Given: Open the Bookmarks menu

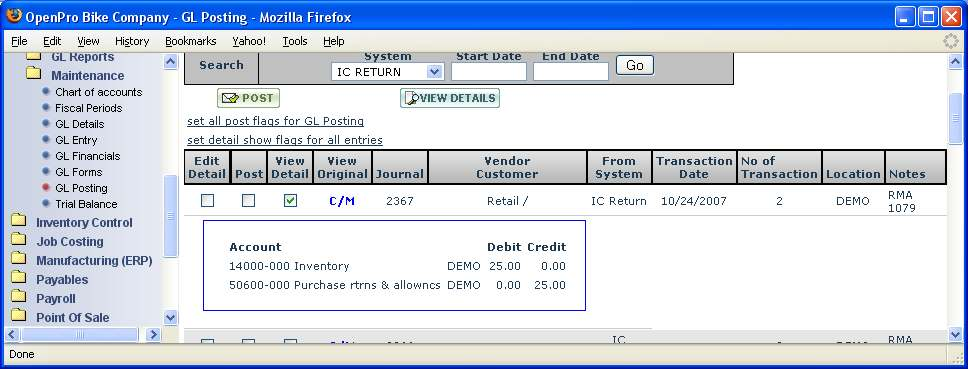Looking at the screenshot, I should [x=191, y=41].
